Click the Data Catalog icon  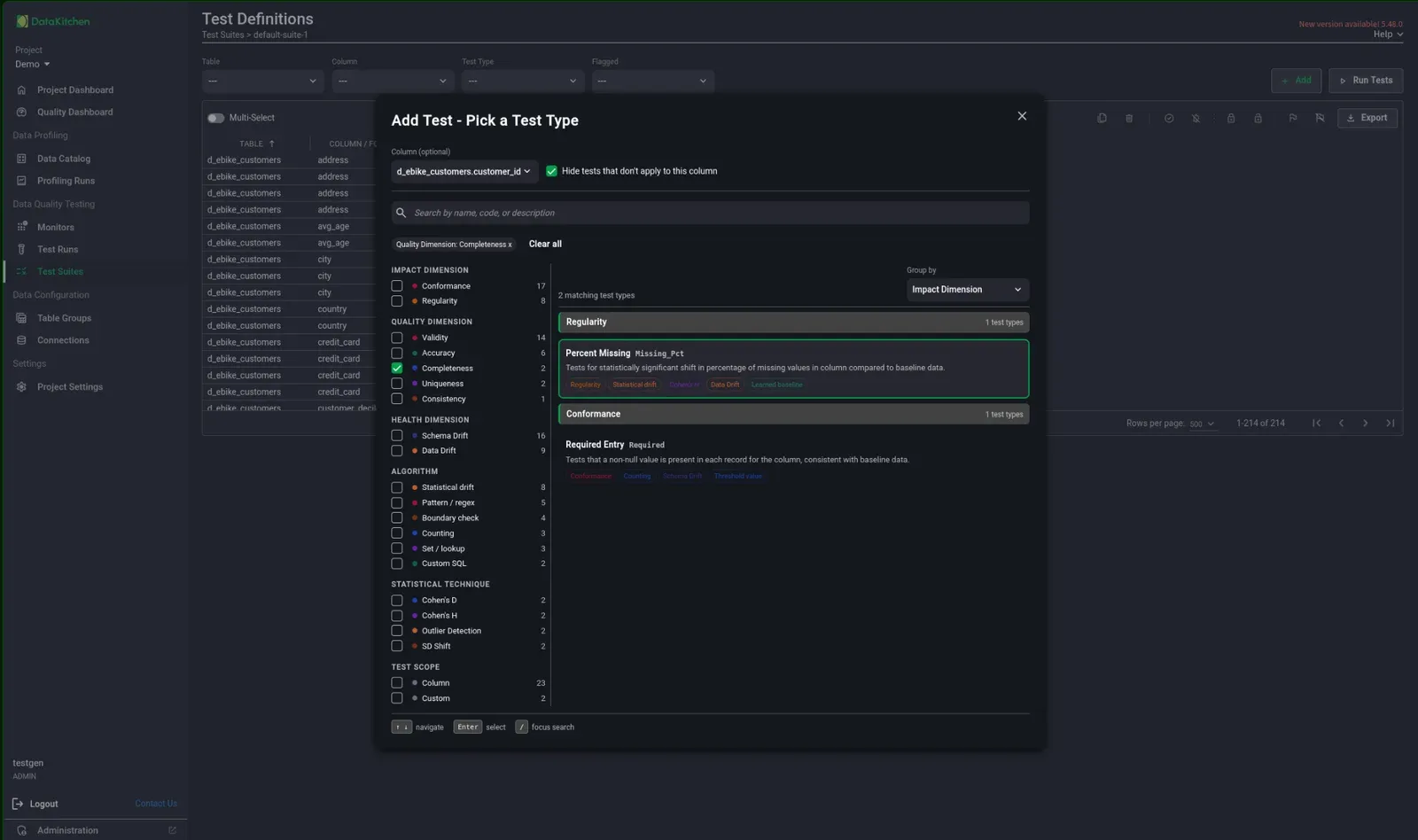tap(21, 159)
